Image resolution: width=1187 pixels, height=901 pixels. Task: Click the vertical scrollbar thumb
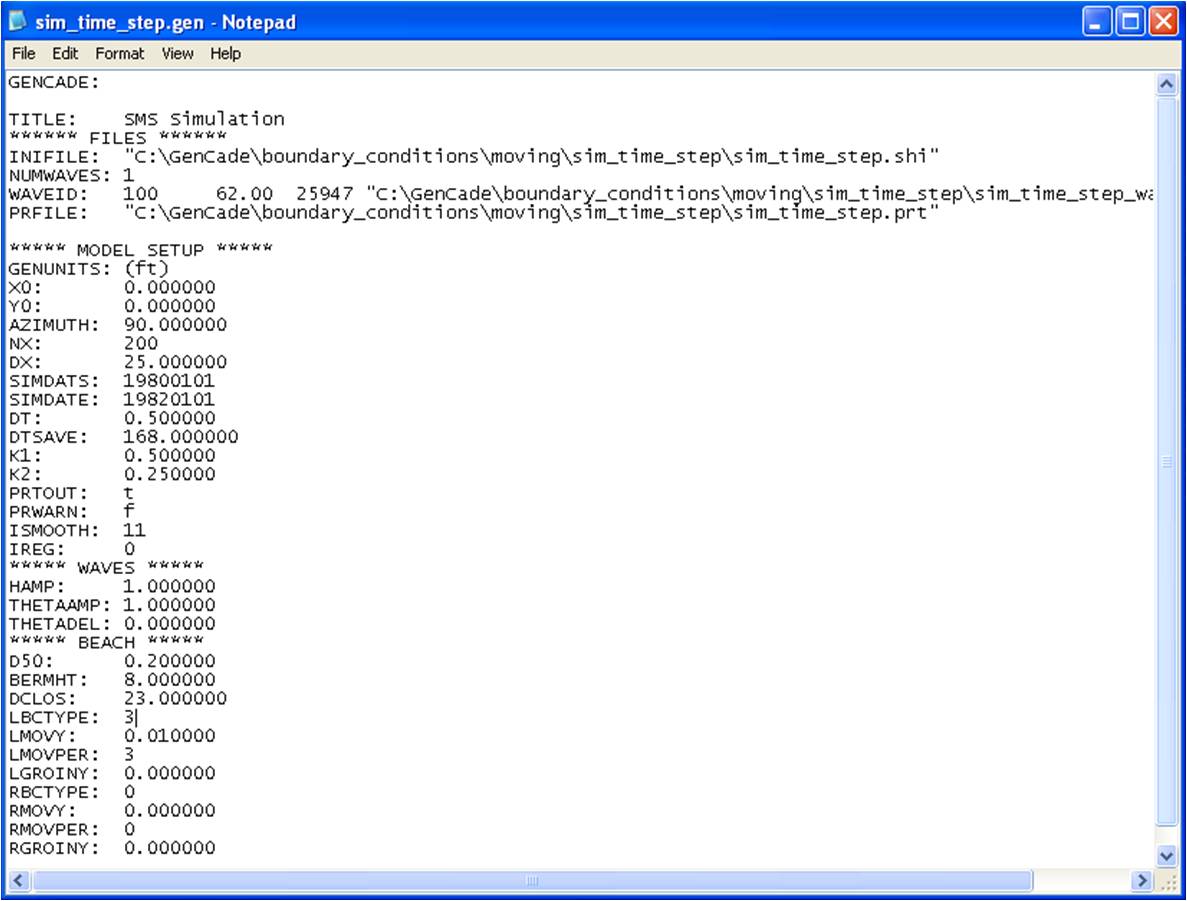pyautogui.click(x=1167, y=461)
